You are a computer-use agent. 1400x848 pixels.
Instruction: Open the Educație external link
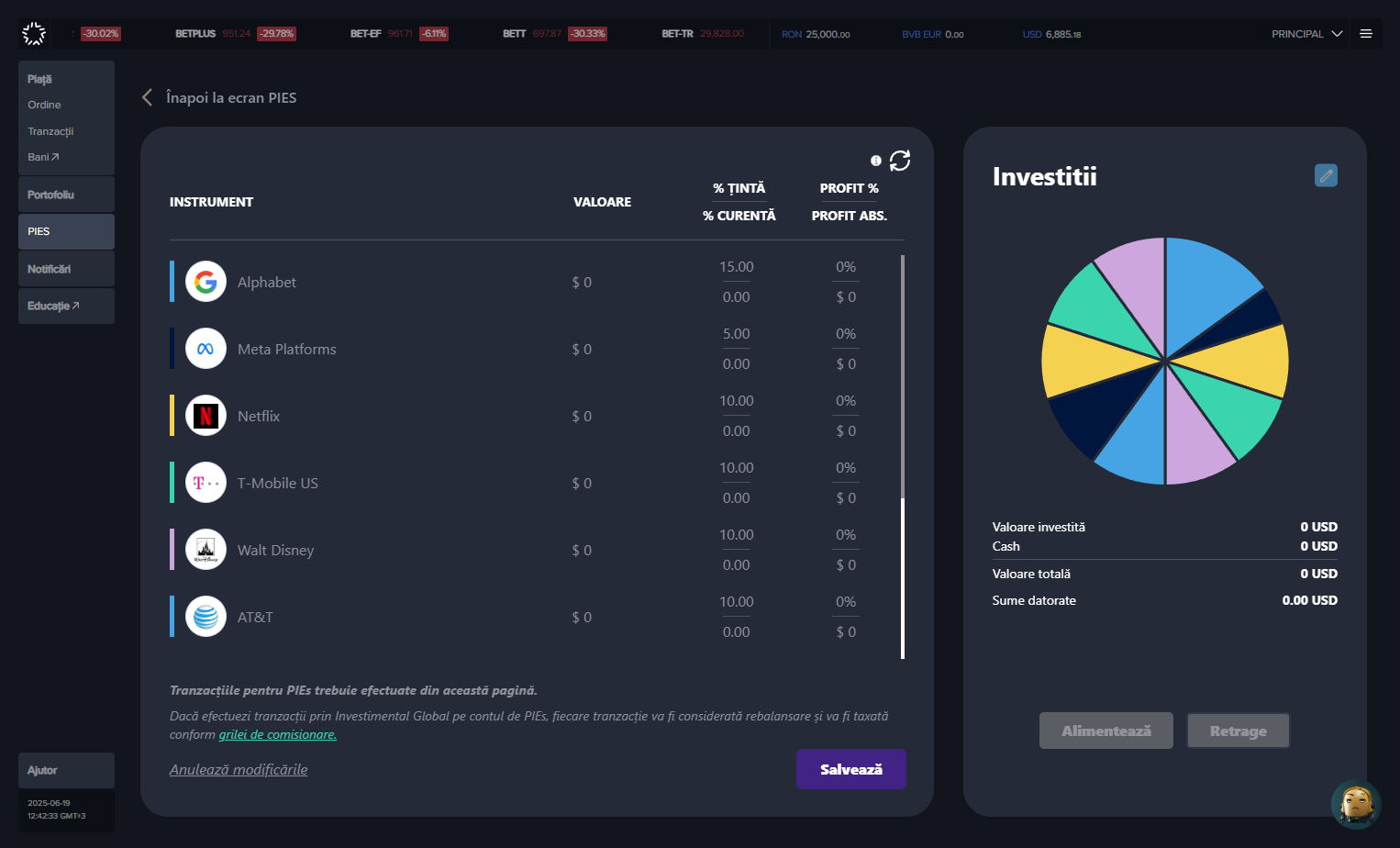pos(66,306)
